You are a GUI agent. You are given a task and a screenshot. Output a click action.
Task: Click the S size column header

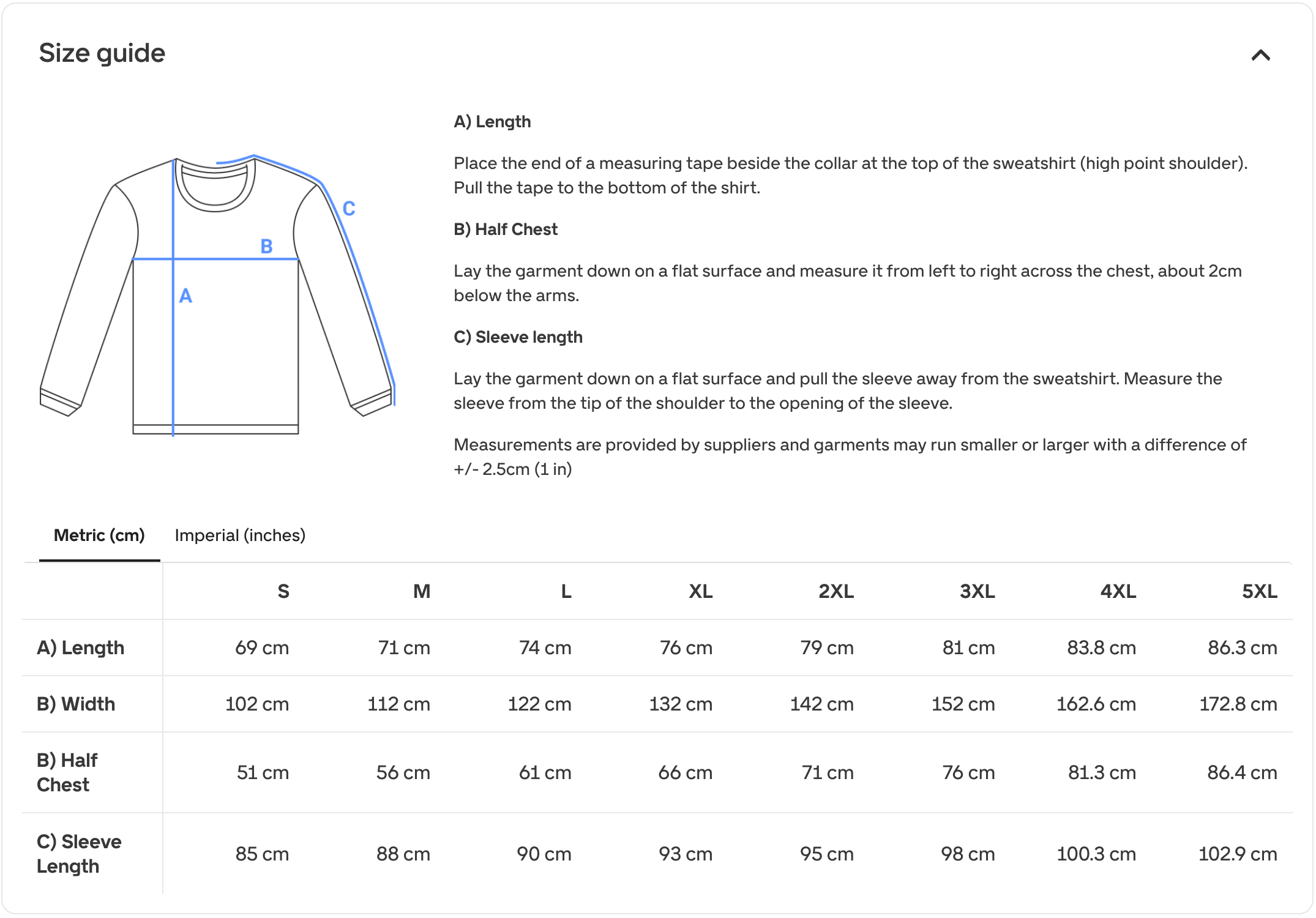tap(283, 591)
